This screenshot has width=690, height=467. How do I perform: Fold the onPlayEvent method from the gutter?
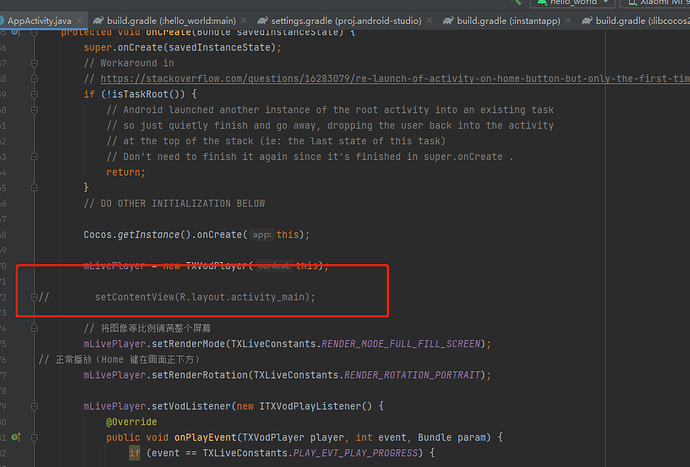(35, 437)
